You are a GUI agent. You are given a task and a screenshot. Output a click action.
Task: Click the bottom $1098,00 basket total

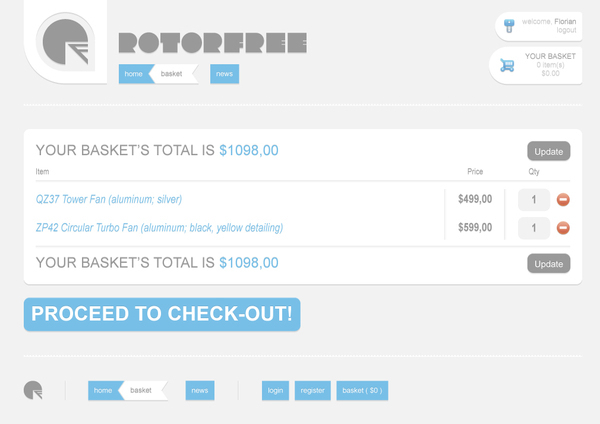(x=249, y=263)
